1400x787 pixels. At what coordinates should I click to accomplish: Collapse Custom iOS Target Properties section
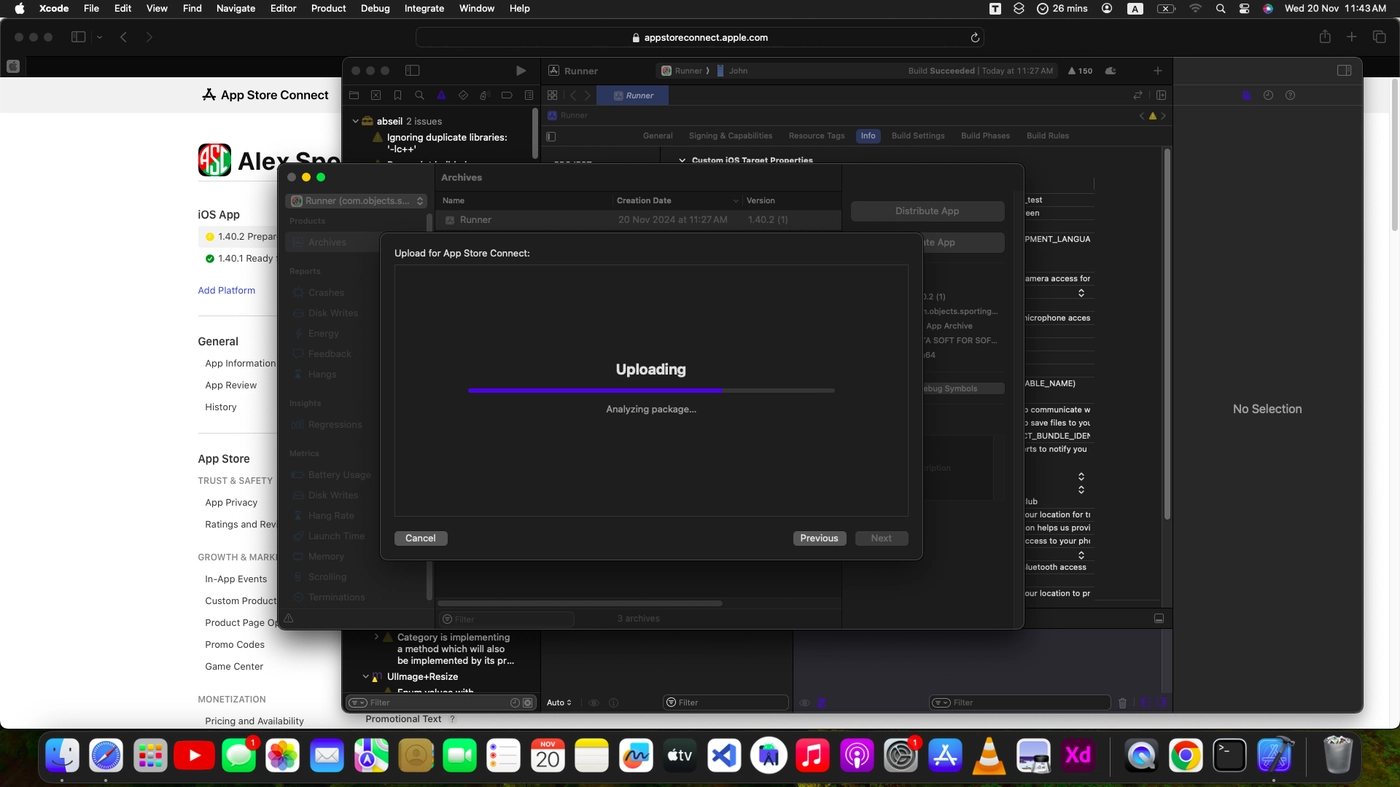point(683,160)
